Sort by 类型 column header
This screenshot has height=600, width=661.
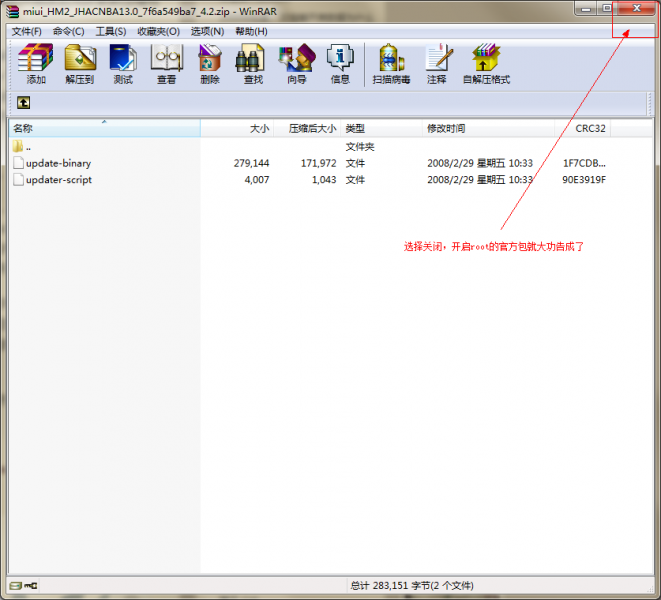pos(382,128)
